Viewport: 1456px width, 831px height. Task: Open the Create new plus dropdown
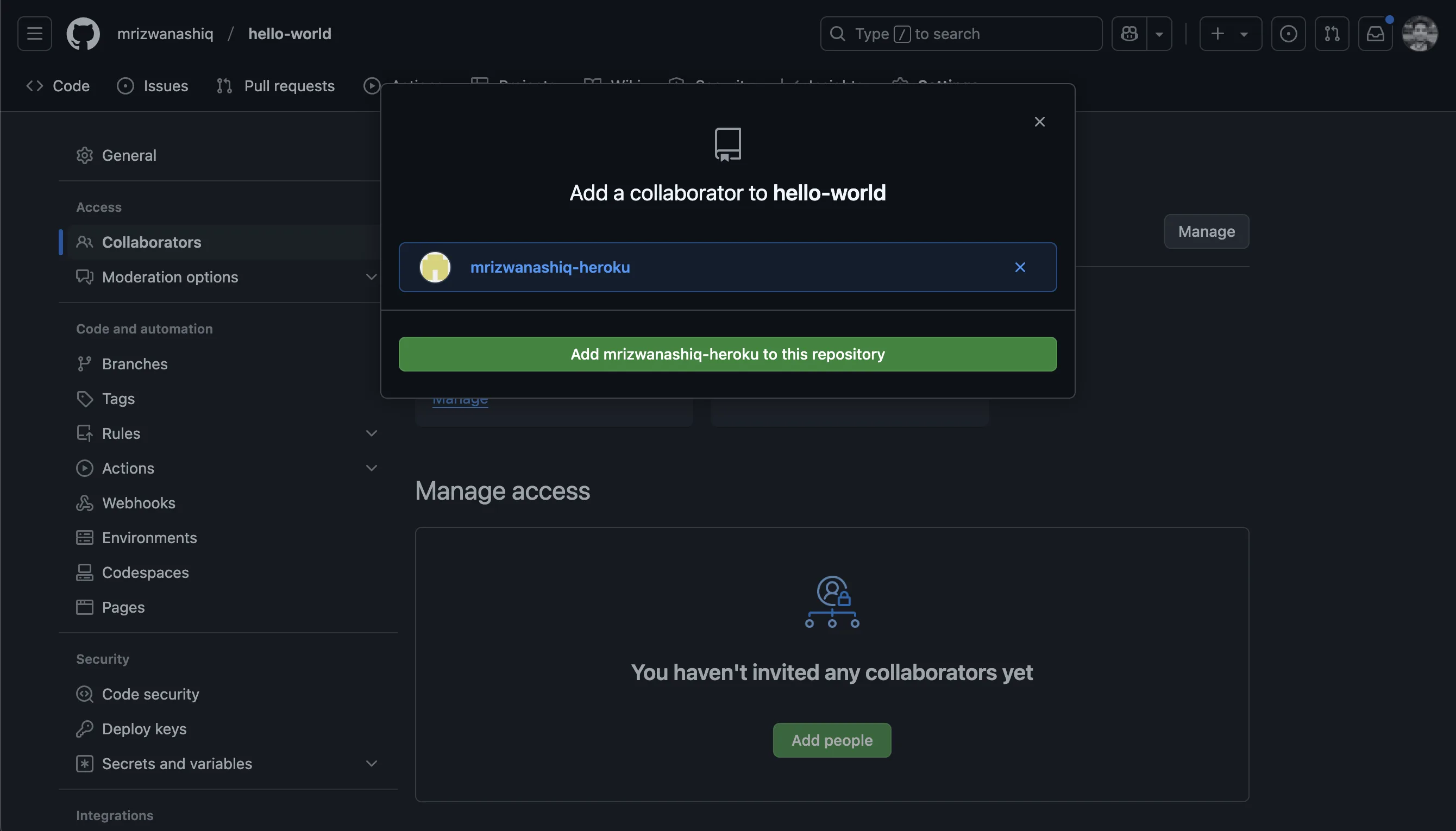[1230, 34]
